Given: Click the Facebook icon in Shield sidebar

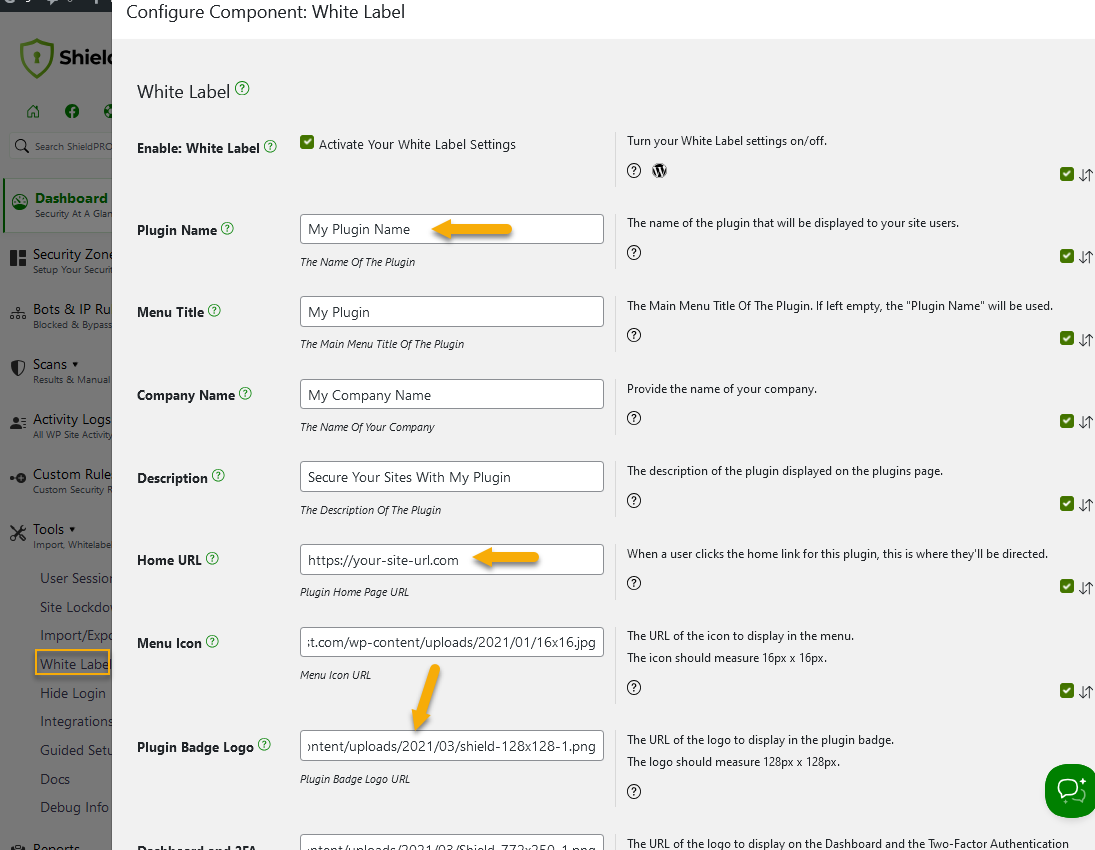Looking at the screenshot, I should pos(72,111).
